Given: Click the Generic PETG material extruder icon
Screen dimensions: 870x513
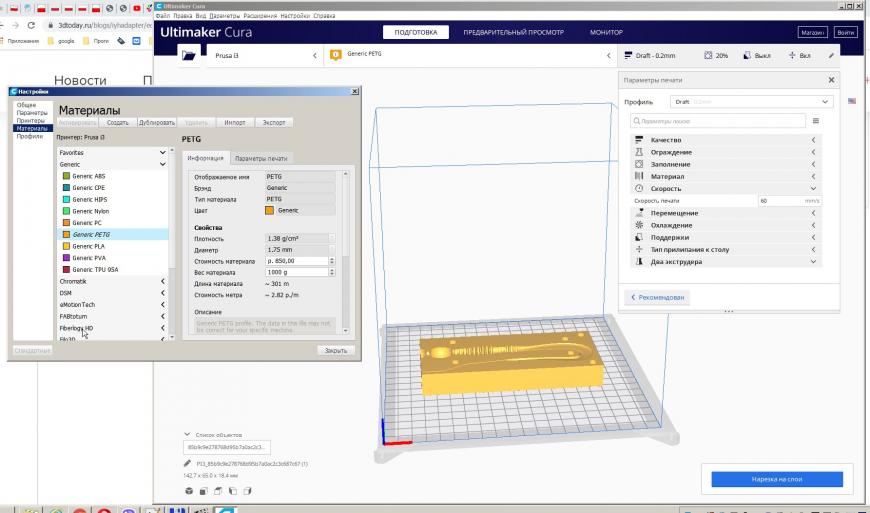Looking at the screenshot, I should 336,55.
